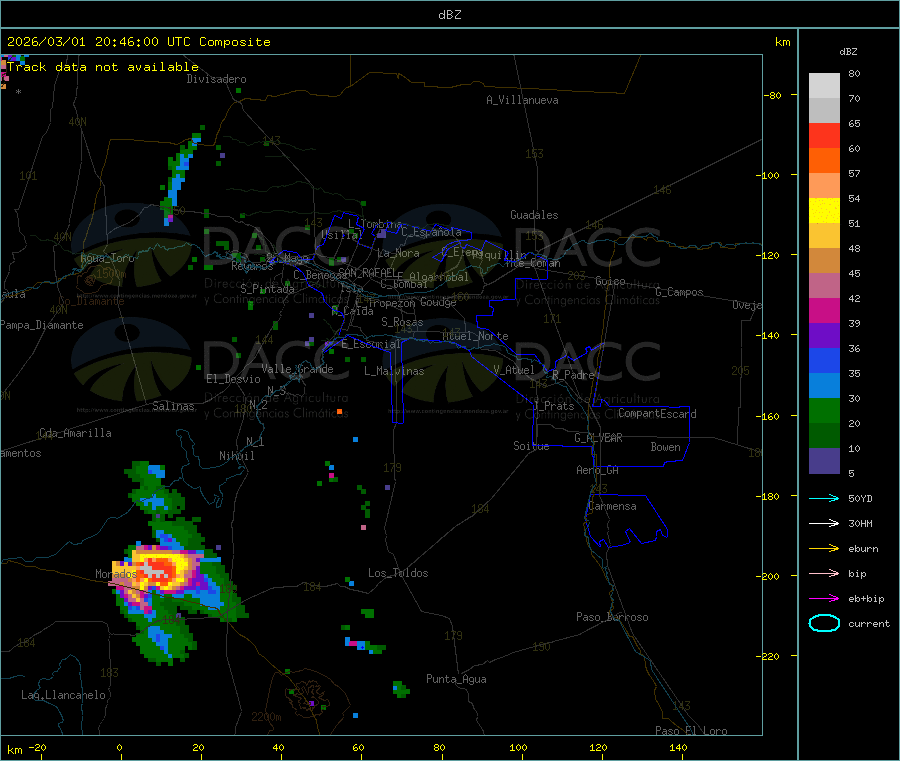Click the 'J_Prats' map label
Viewport: 900px width, 761px height.
pos(554,405)
